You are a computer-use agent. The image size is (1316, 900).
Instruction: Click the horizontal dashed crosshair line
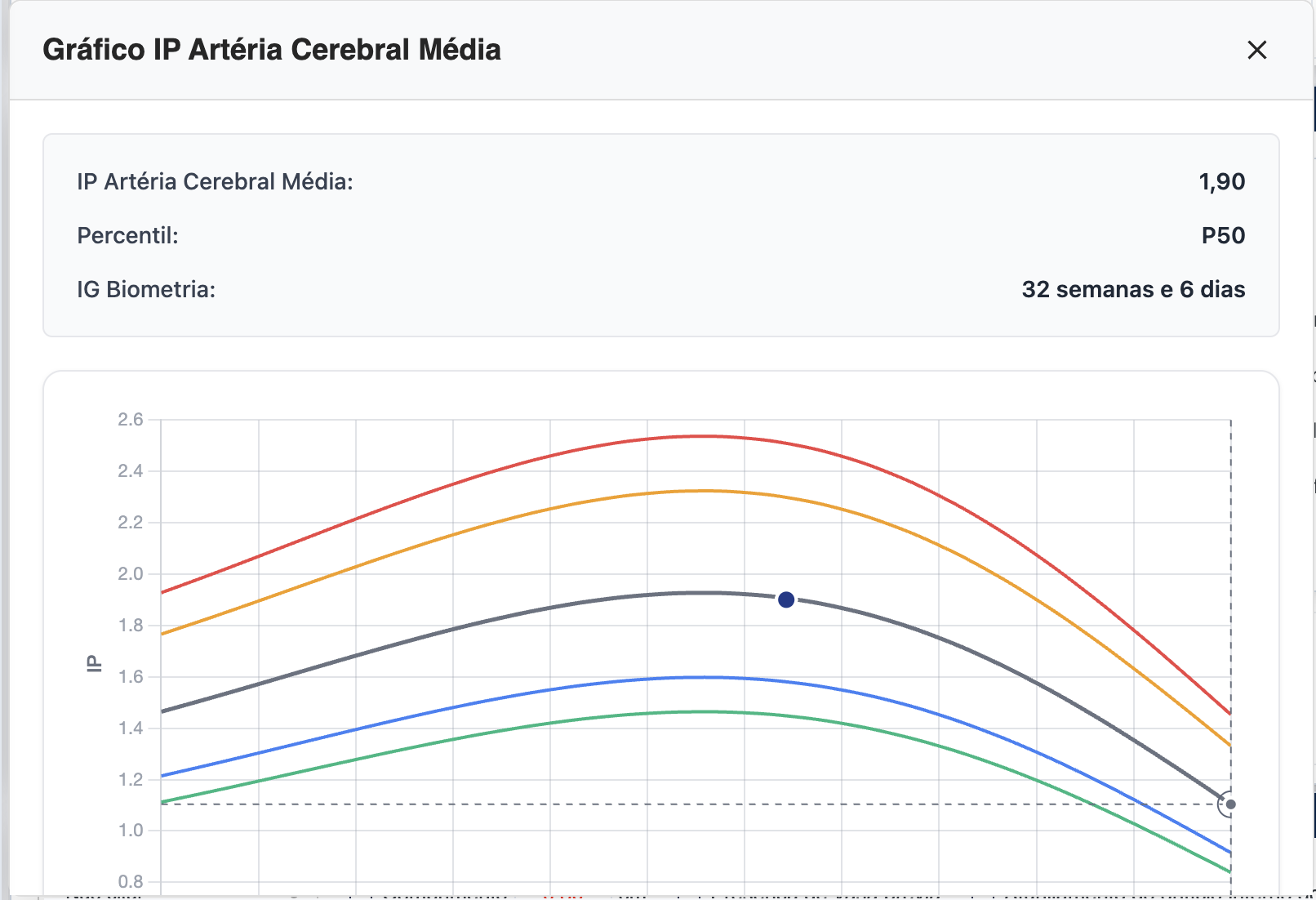coord(571,804)
